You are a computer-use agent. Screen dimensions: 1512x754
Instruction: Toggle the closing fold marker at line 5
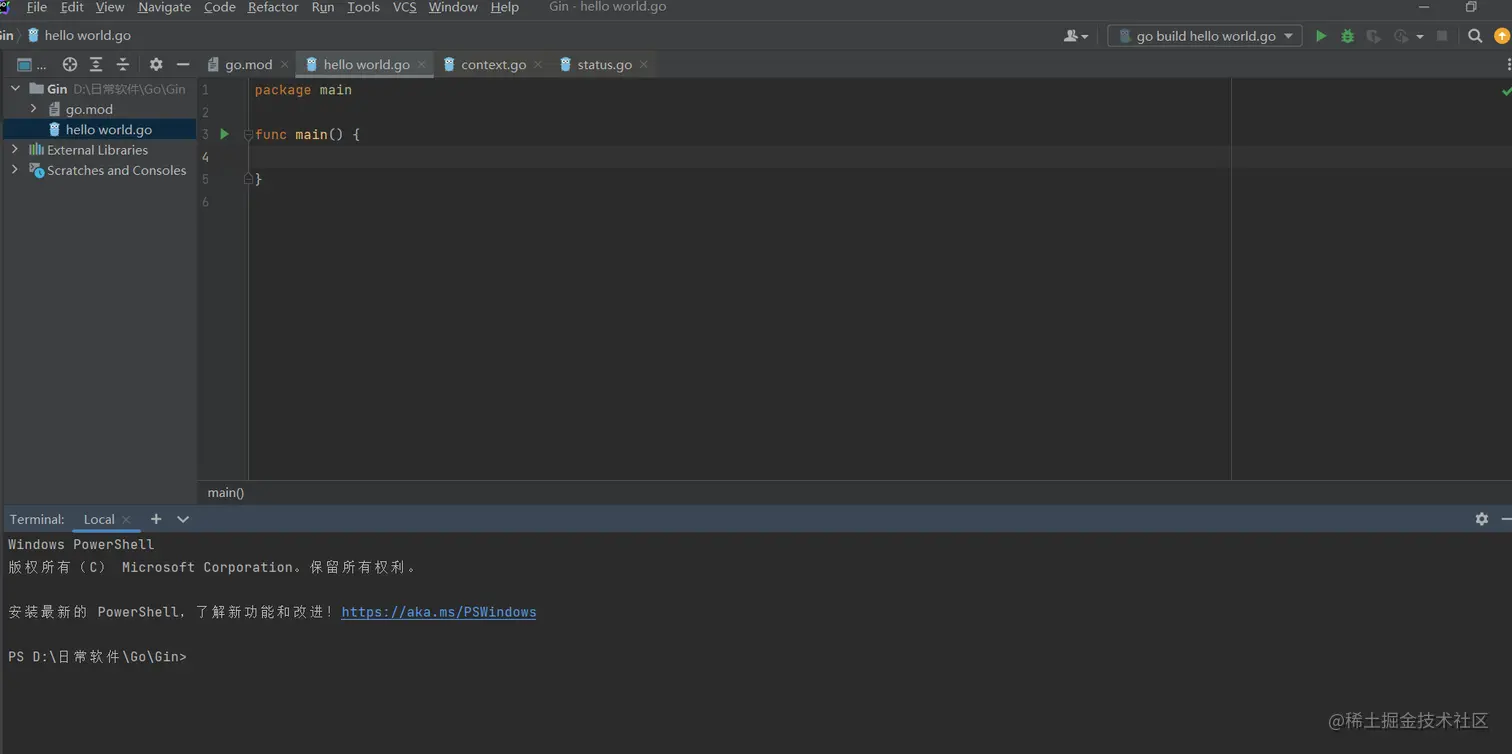point(248,179)
